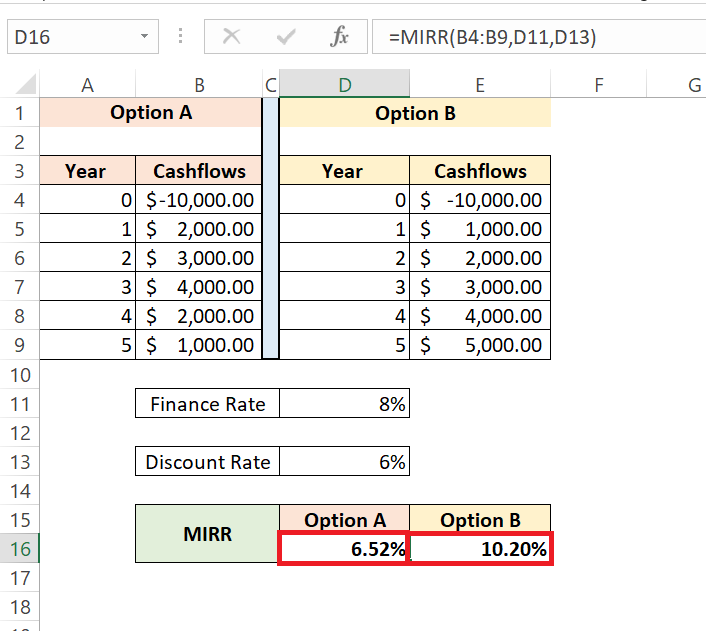706x631 pixels.
Task: Select row 18 header
Action: pyautogui.click(x=19, y=607)
